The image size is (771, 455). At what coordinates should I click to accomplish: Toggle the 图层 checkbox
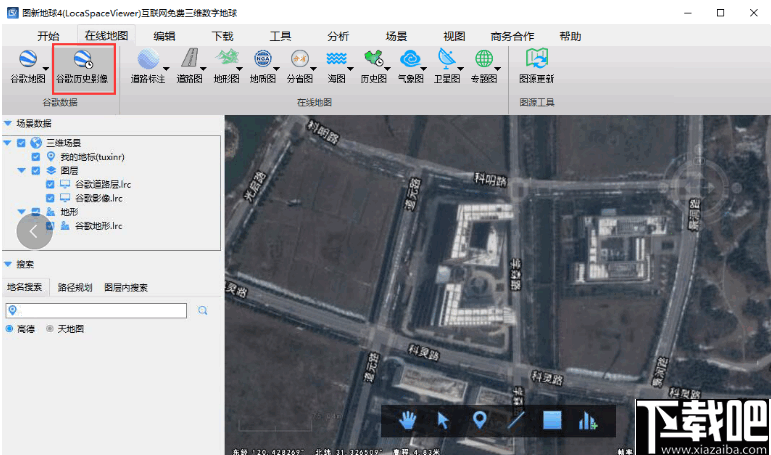[35, 170]
